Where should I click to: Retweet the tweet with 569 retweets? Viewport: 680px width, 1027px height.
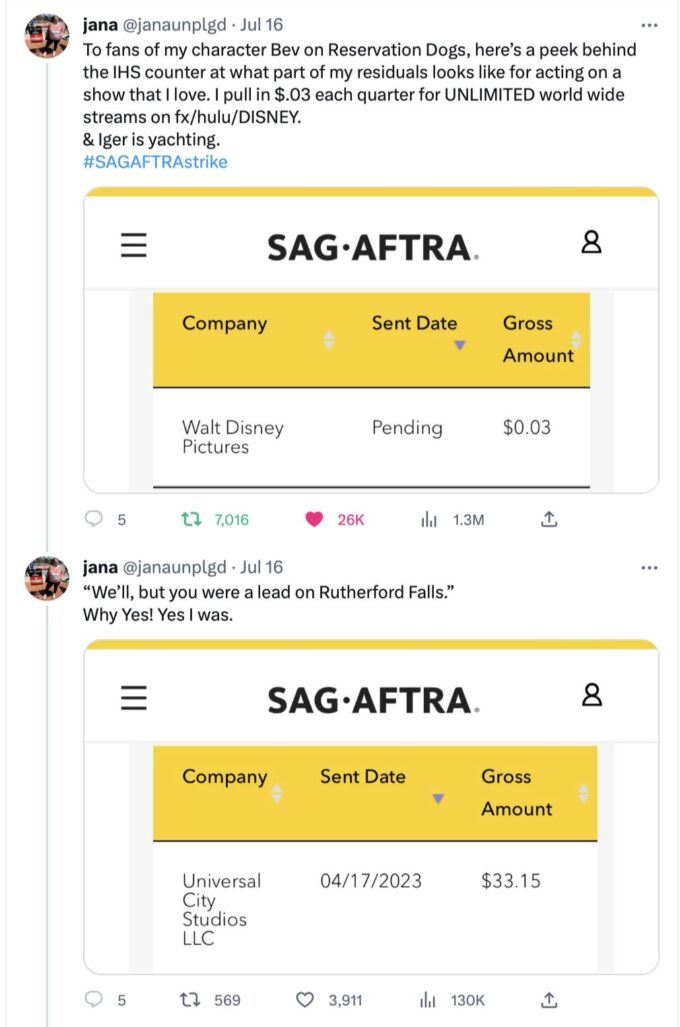[191, 999]
